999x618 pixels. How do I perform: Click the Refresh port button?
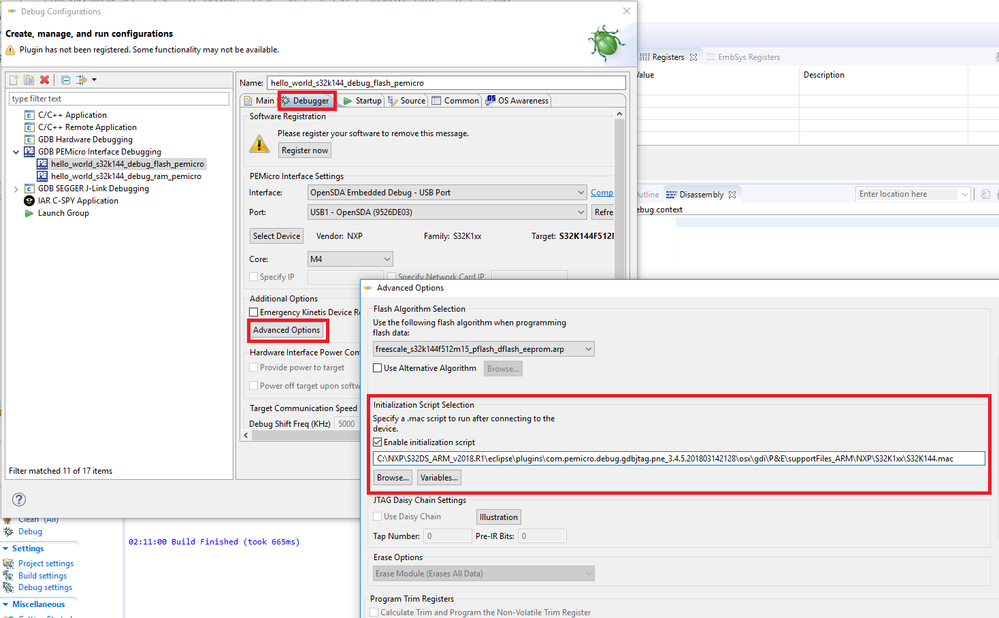click(603, 212)
